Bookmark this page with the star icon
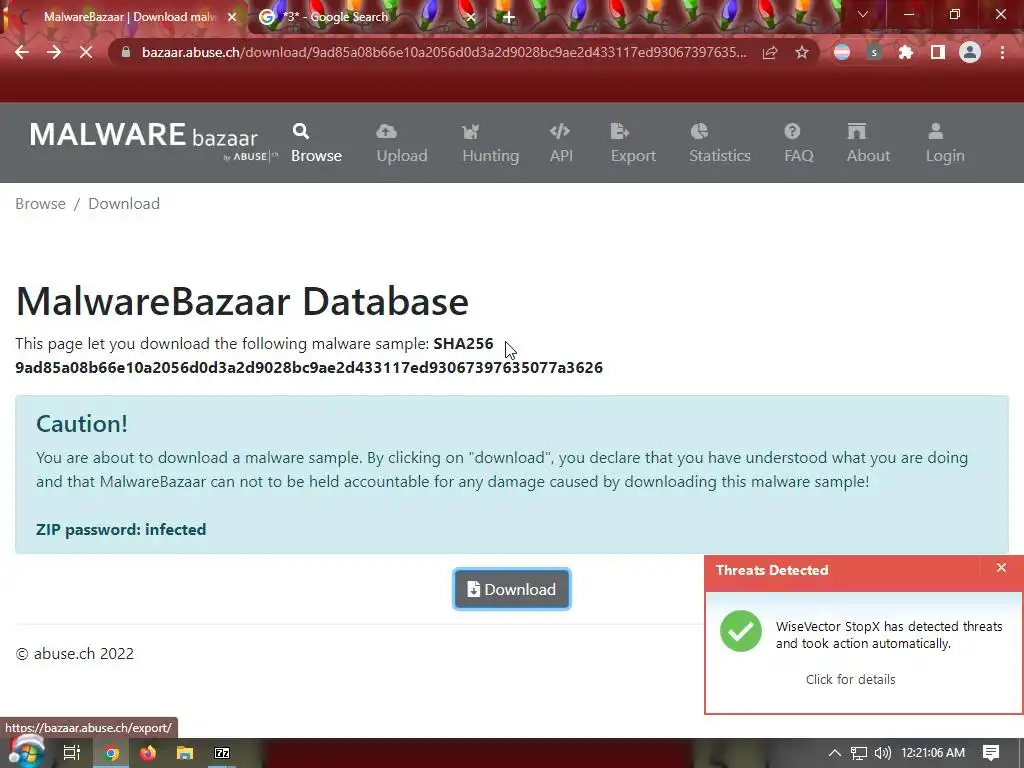 point(802,52)
